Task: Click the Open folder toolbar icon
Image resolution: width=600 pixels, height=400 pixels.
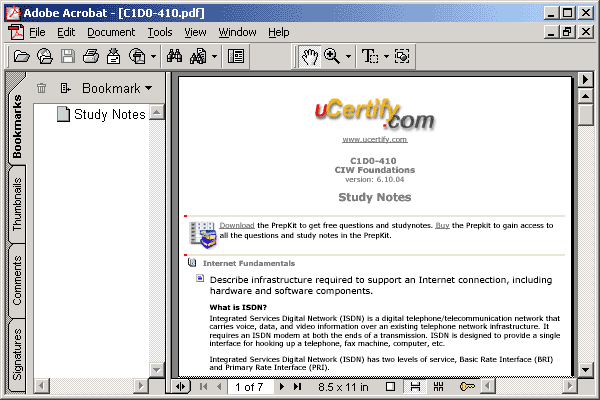Action: [21, 57]
